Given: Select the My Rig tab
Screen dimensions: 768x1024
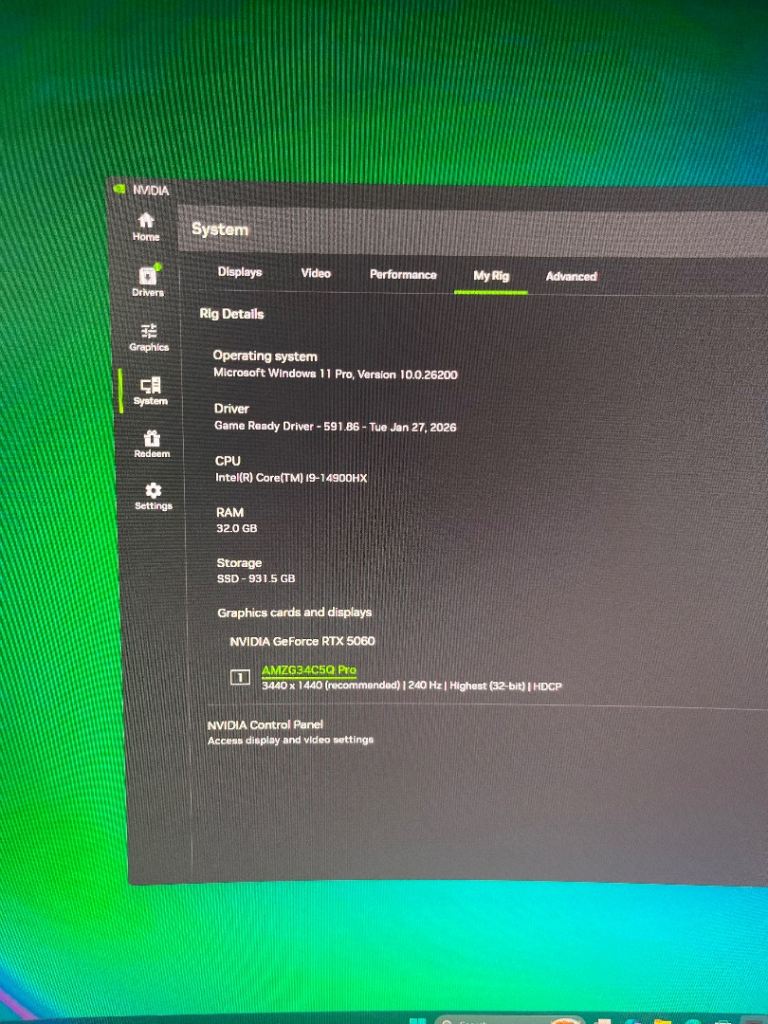Looking at the screenshot, I should click(491, 276).
